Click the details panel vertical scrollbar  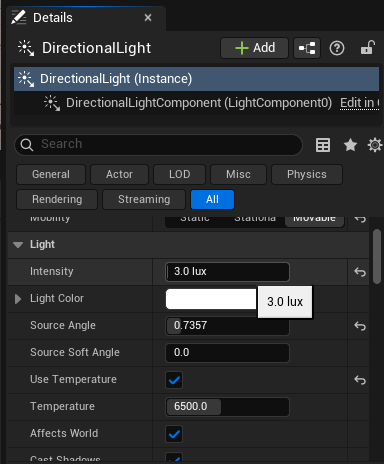coord(377,257)
